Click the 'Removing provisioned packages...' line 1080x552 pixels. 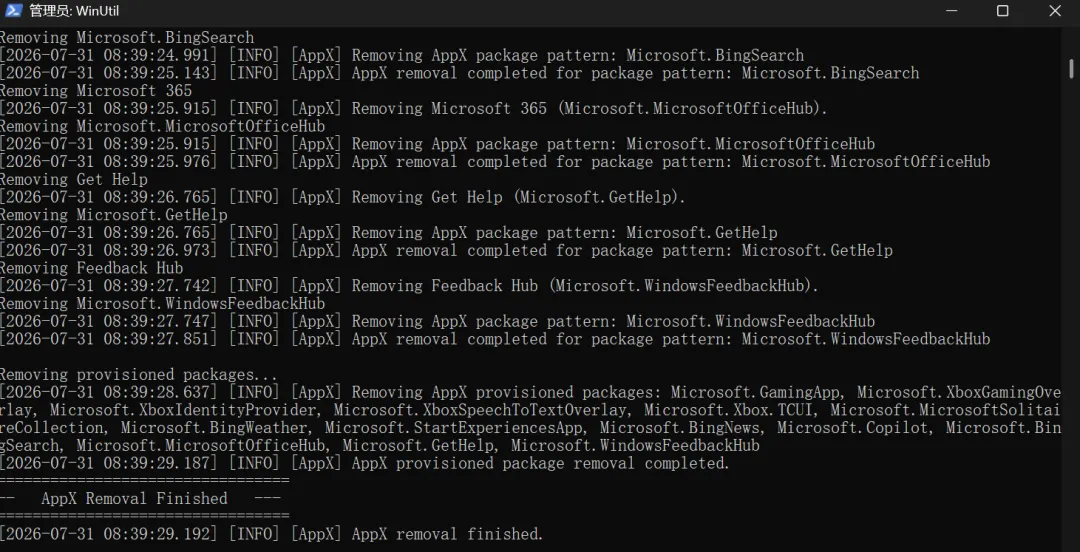[139, 375]
